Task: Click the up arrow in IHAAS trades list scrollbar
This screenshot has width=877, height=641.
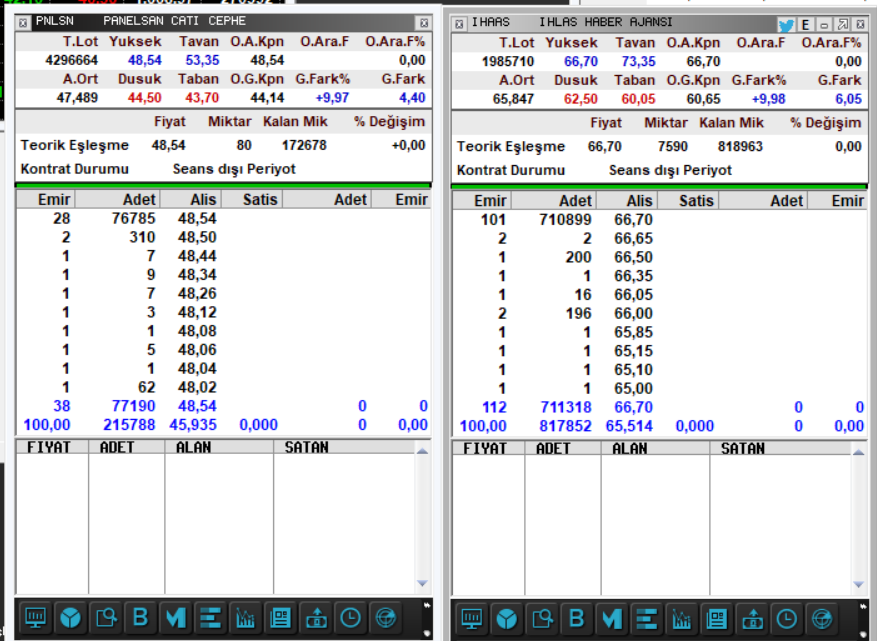Action: [859, 452]
